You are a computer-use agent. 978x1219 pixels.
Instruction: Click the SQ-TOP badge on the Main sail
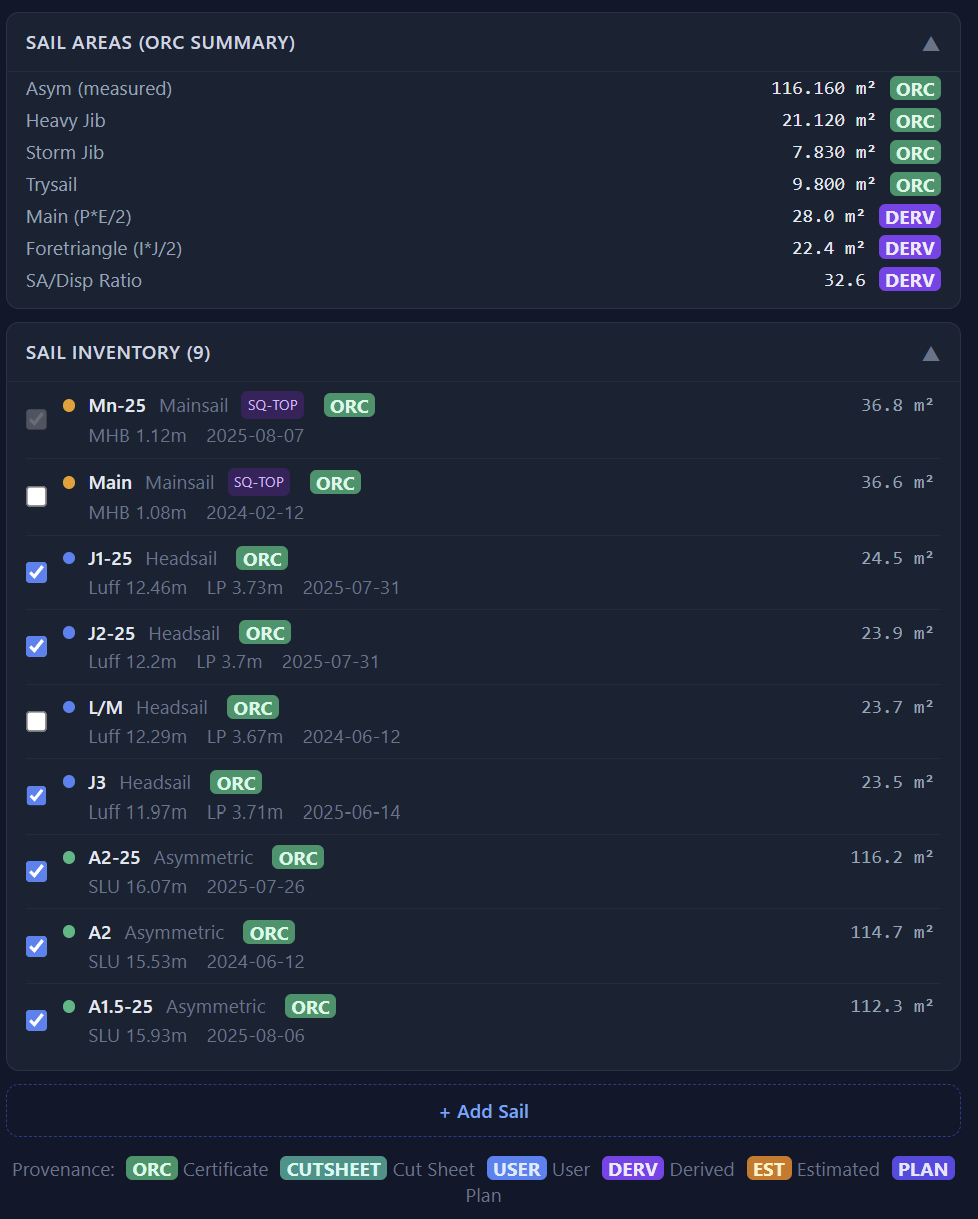[258, 482]
